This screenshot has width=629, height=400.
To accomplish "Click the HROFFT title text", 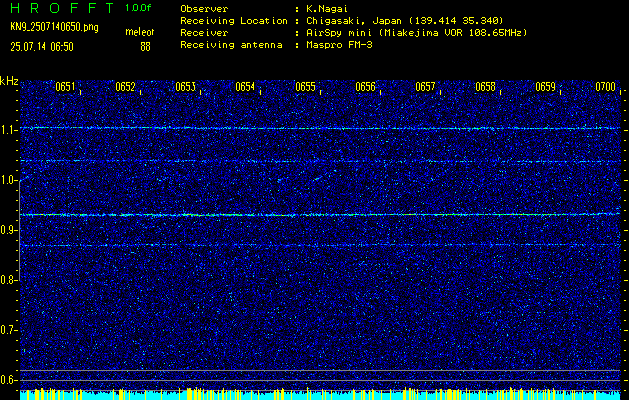I will click(62, 8).
